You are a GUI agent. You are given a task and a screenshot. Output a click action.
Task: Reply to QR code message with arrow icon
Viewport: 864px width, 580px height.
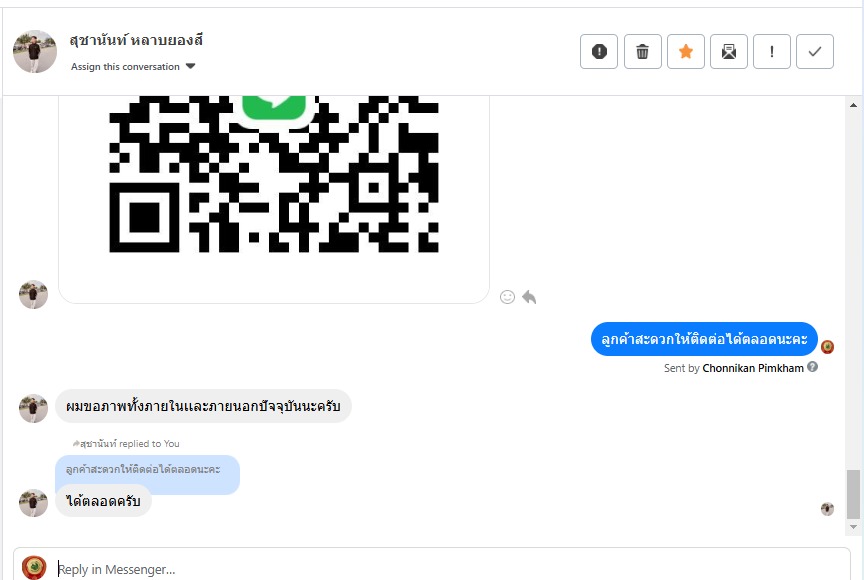529,297
